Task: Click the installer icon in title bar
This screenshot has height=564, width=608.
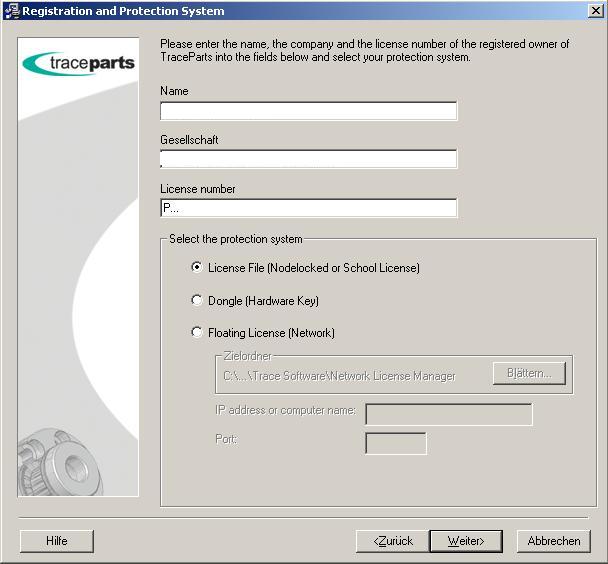Action: (x=11, y=10)
